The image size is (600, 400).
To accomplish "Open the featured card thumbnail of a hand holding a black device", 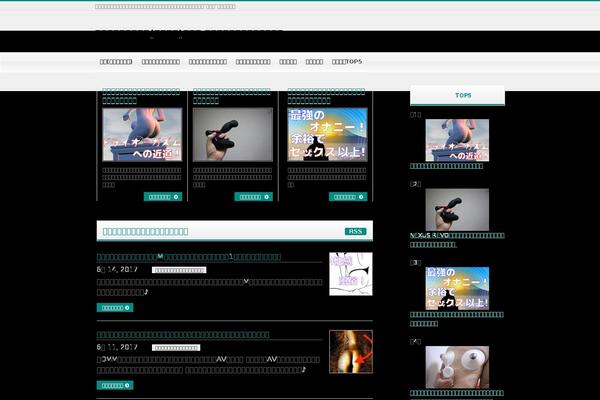I will click(x=233, y=134).
